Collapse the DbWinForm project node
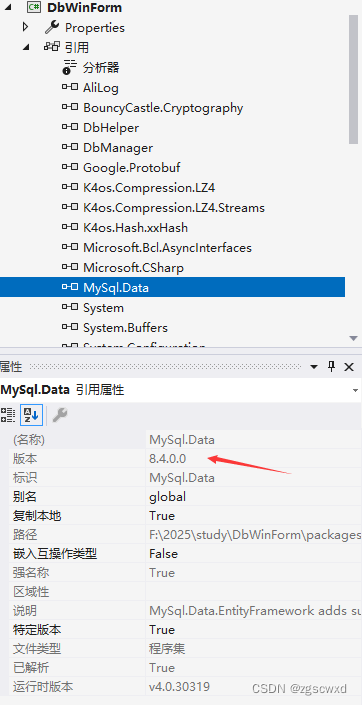This screenshot has width=362, height=705. 8,8
